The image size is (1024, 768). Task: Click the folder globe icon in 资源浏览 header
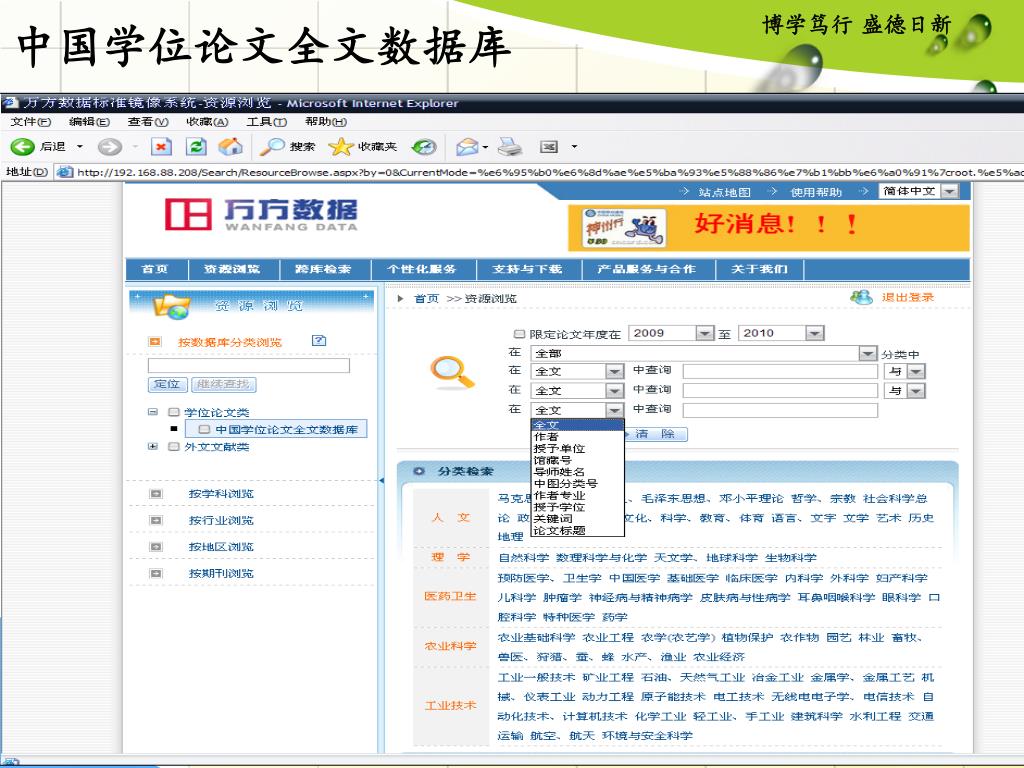tap(171, 306)
